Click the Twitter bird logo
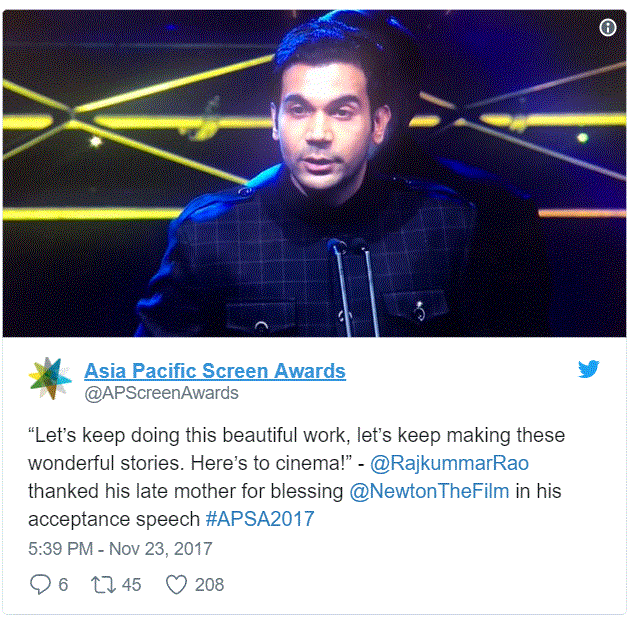 pyautogui.click(x=588, y=369)
